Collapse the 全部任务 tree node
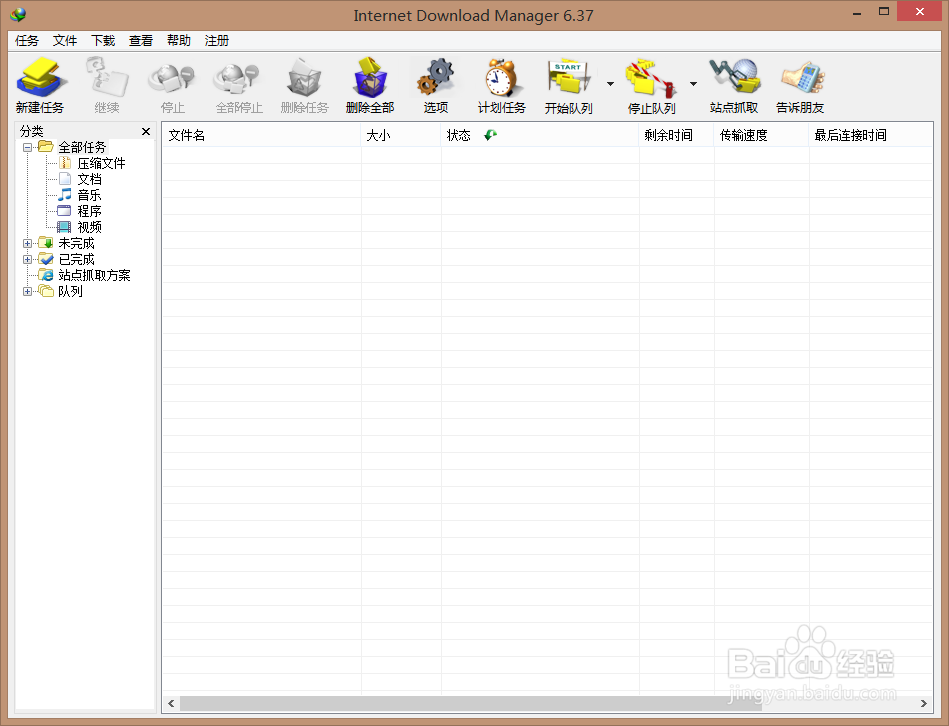 tap(27, 147)
